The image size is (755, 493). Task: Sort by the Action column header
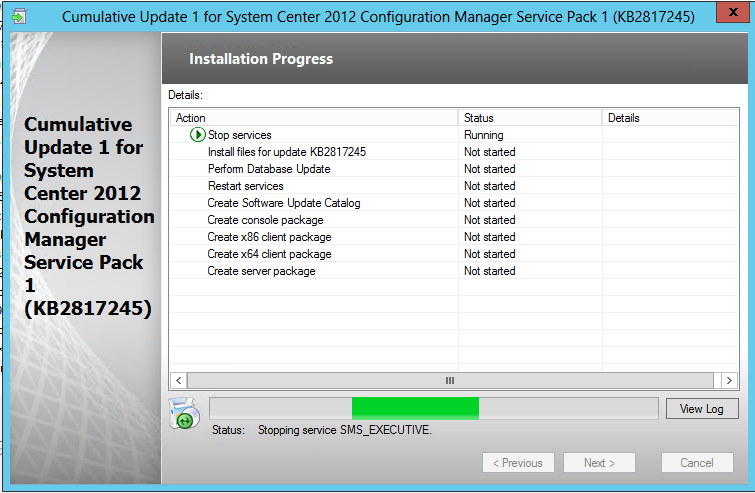point(313,118)
